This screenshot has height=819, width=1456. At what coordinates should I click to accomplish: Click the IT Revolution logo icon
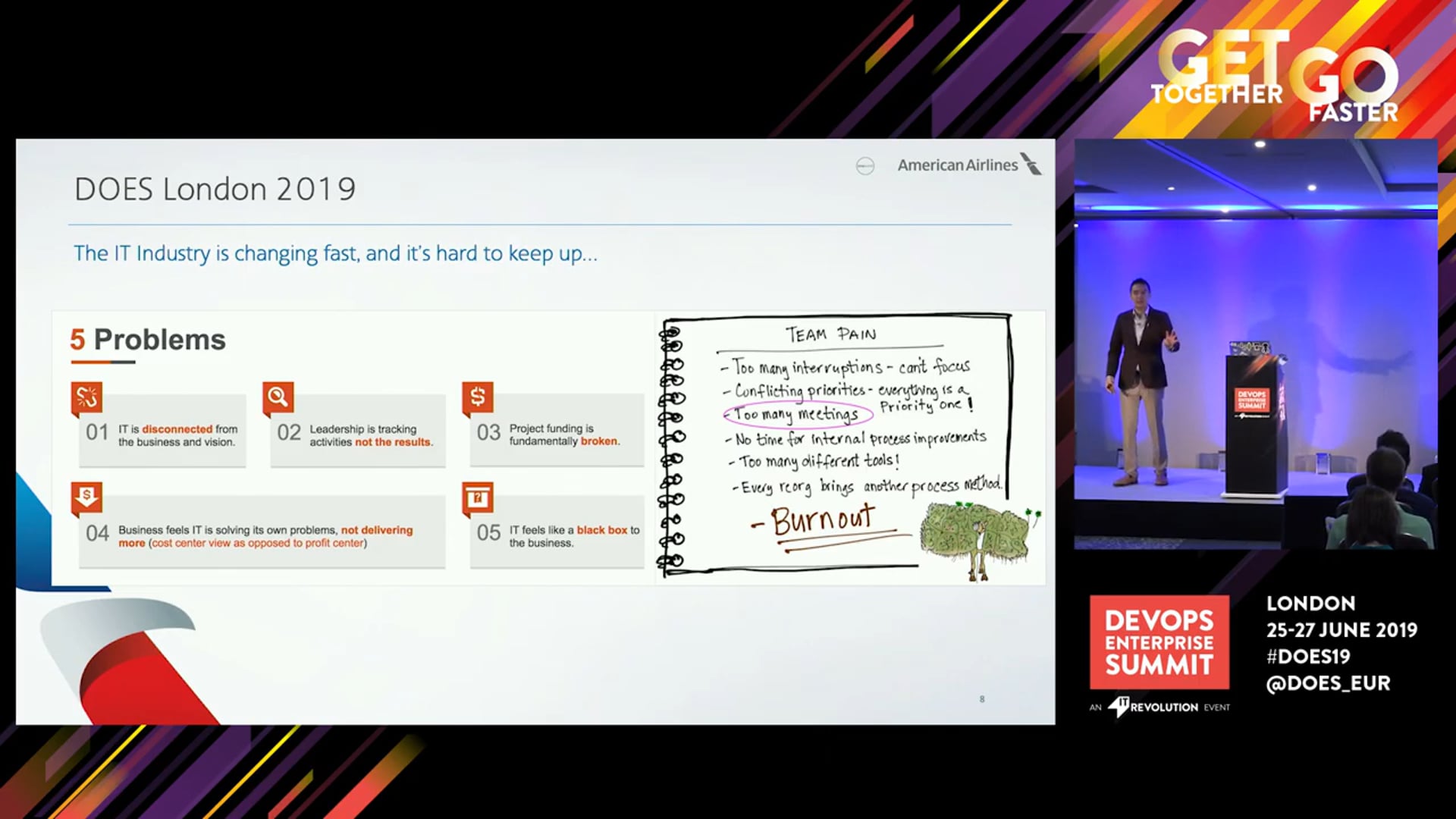click(x=1118, y=707)
